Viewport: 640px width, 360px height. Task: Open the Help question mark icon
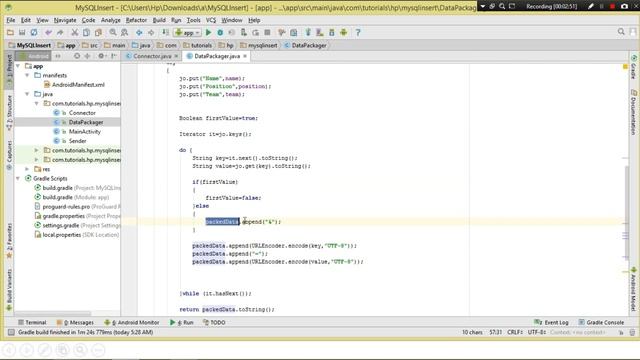(358, 32)
